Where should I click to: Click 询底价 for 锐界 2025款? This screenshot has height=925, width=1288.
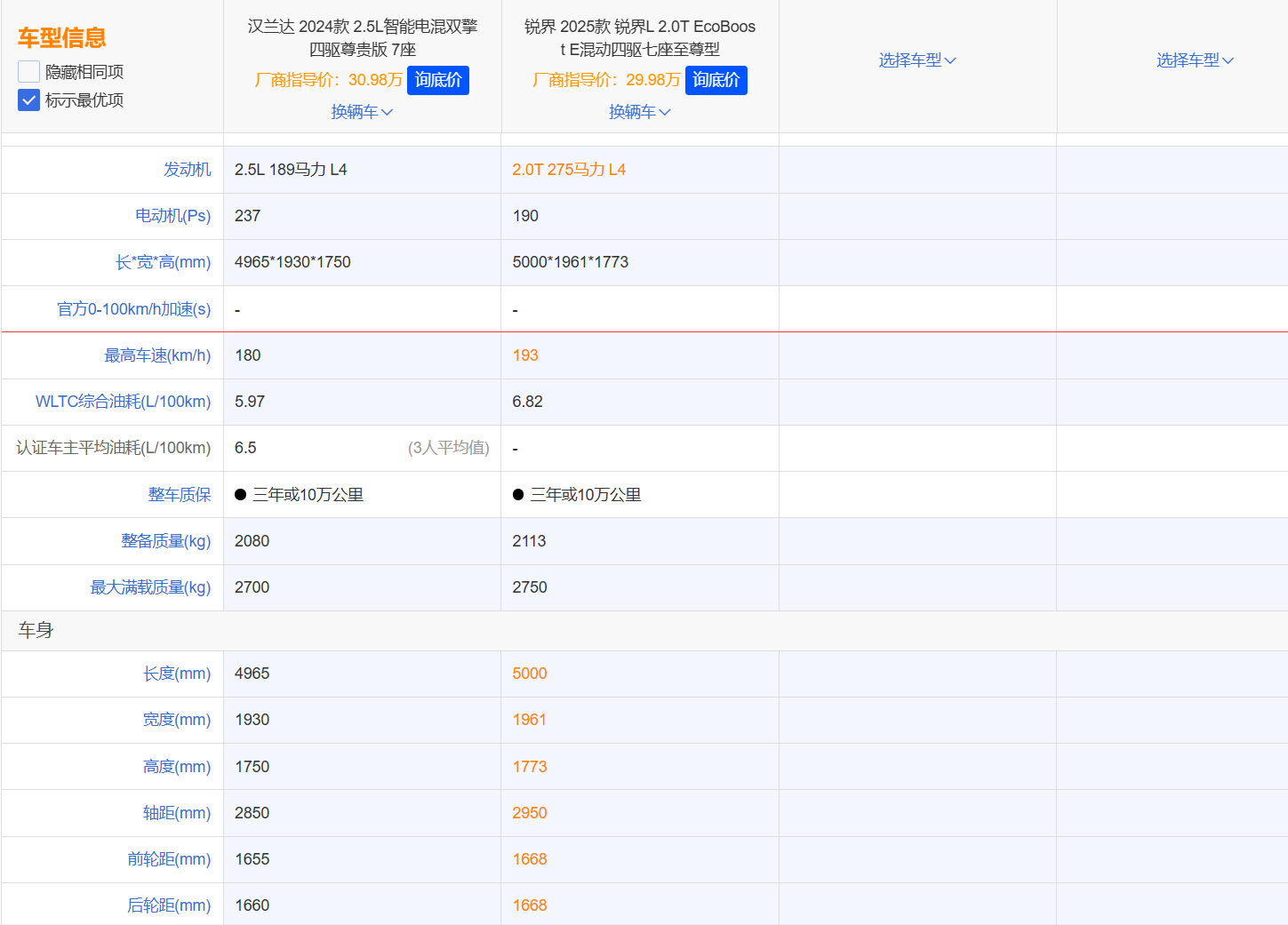click(716, 80)
